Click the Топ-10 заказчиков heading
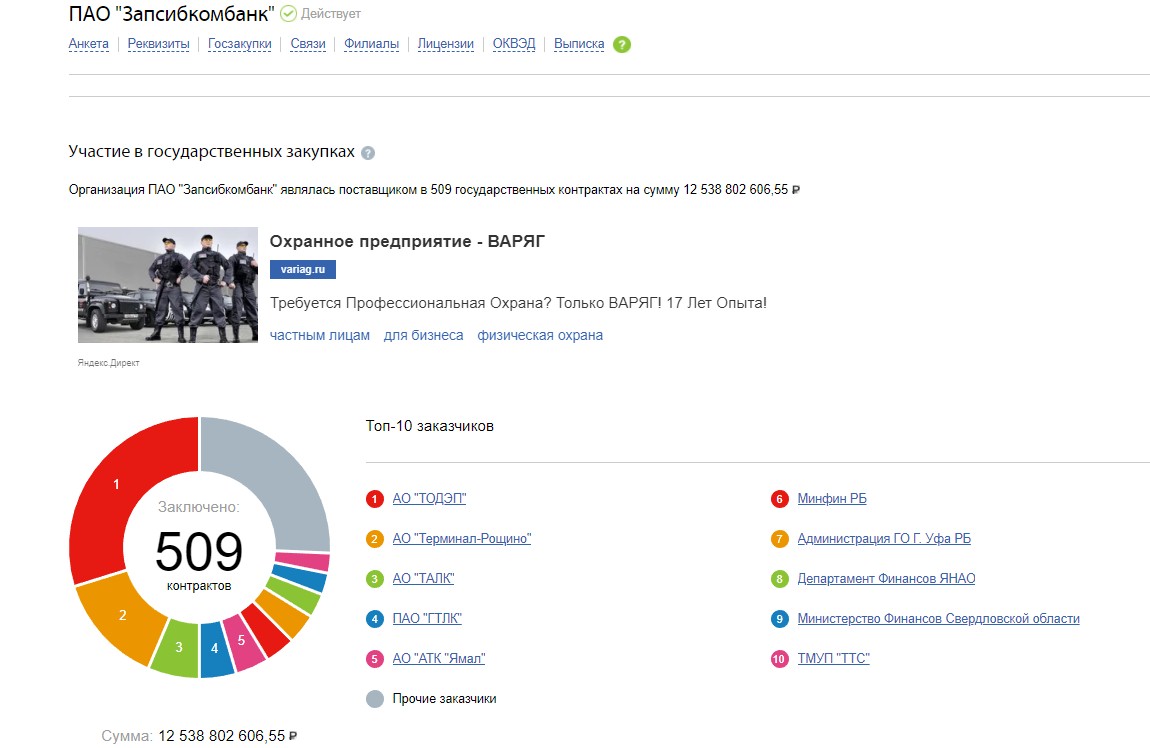Viewport: 1150px width, 748px height. pos(430,426)
